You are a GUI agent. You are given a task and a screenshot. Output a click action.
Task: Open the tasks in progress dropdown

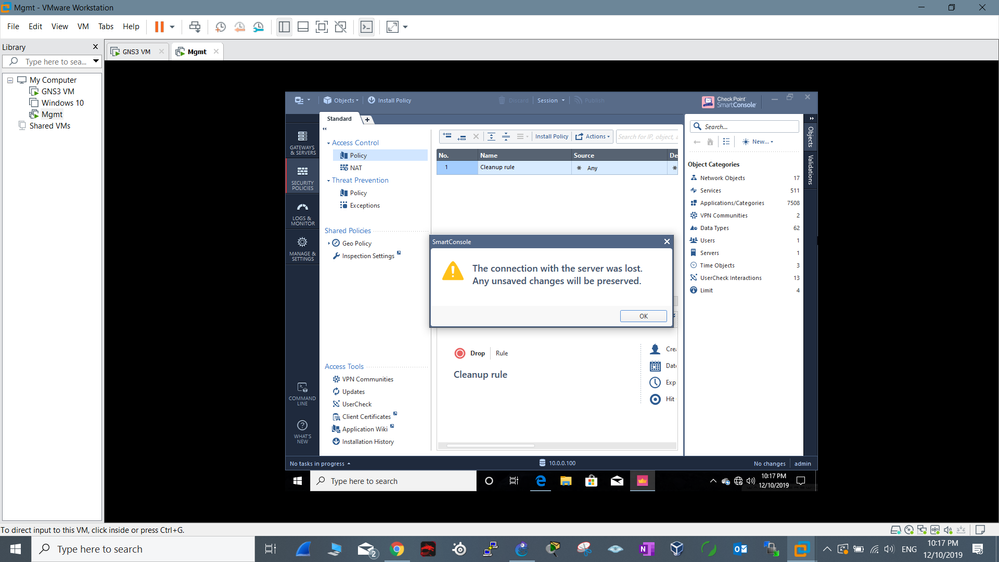point(320,463)
